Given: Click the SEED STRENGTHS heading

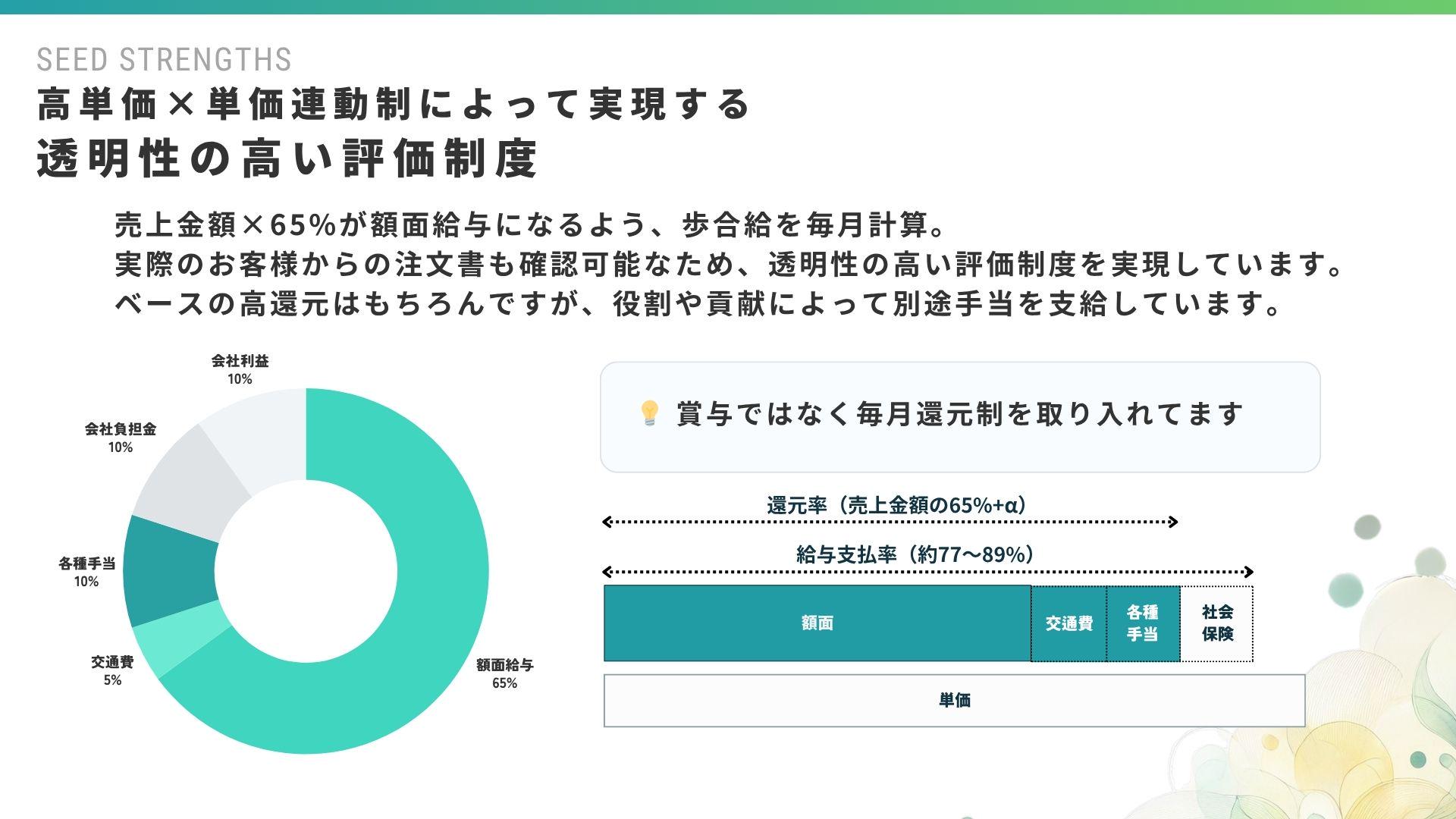Looking at the screenshot, I should (x=164, y=60).
